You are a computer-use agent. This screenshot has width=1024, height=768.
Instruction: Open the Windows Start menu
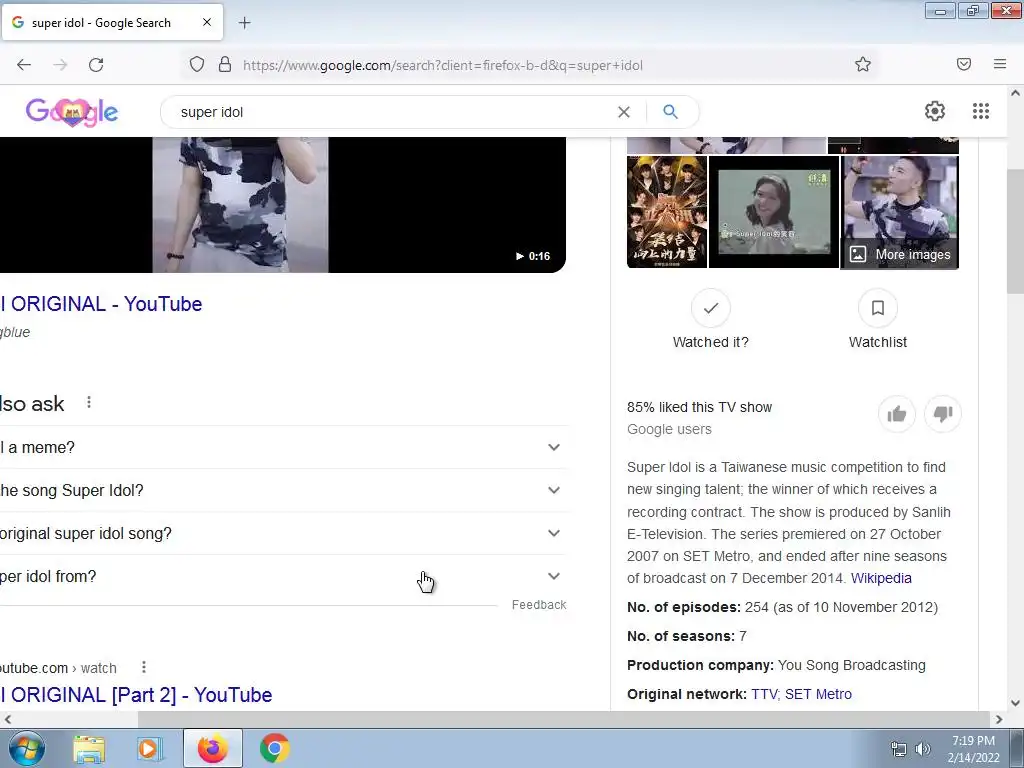click(27, 748)
